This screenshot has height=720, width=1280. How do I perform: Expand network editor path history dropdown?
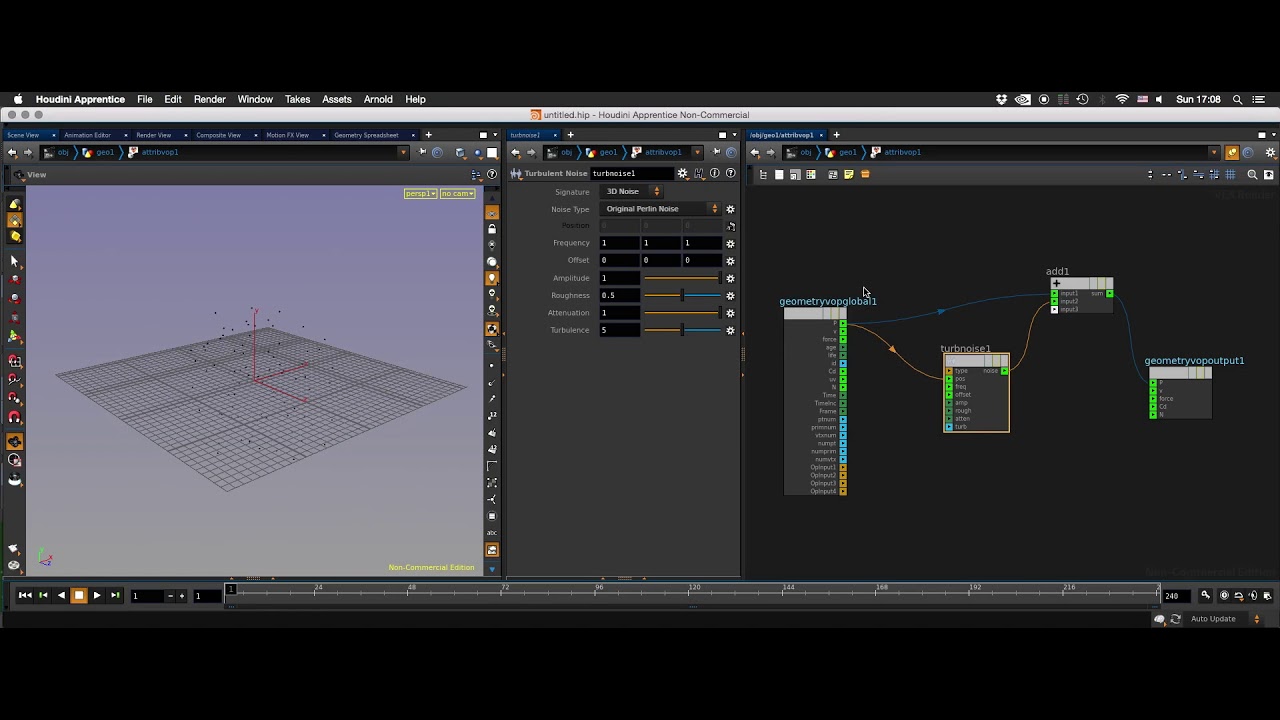point(1214,152)
